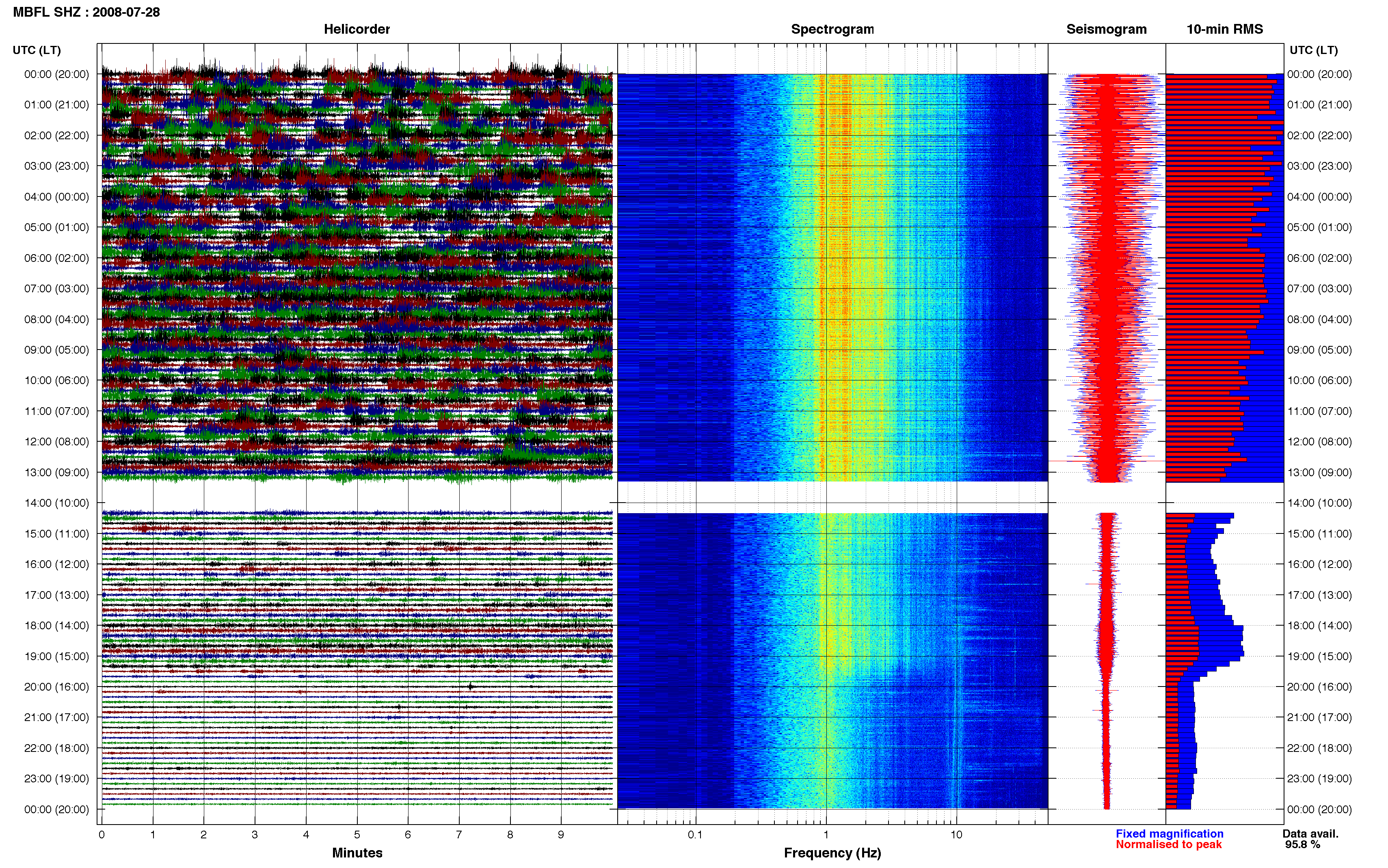The image size is (1388, 868).
Task: Click the right-axis "10:00 (06:00)" time label
Action: (x=1319, y=380)
